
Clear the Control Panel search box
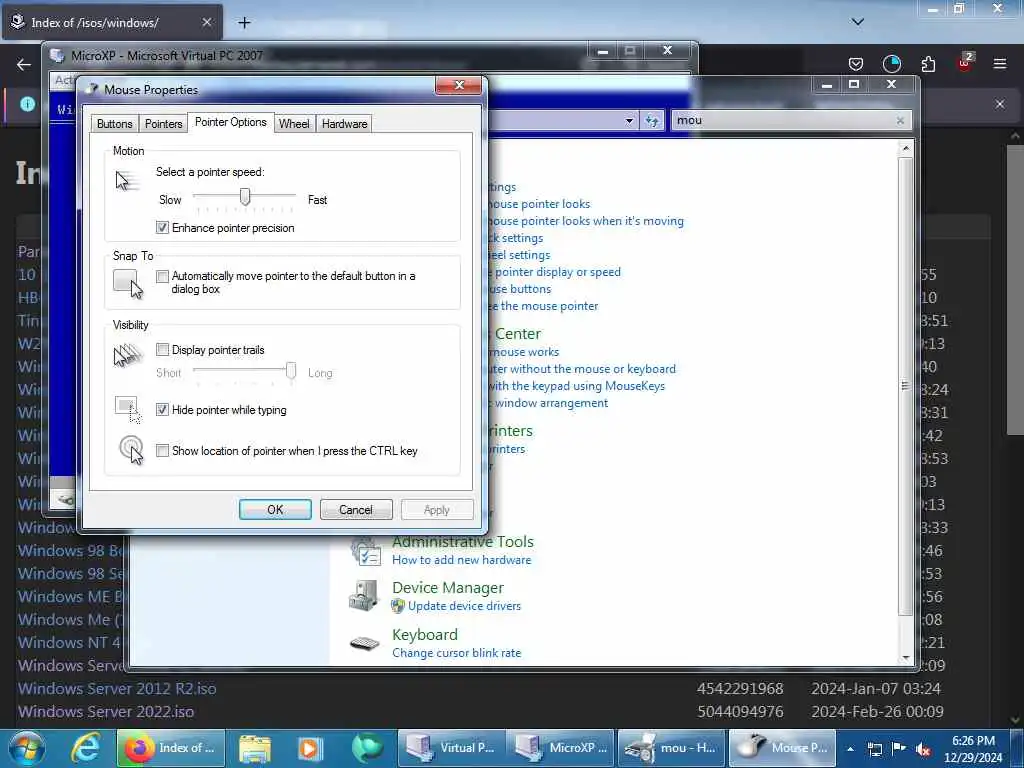[900, 120]
